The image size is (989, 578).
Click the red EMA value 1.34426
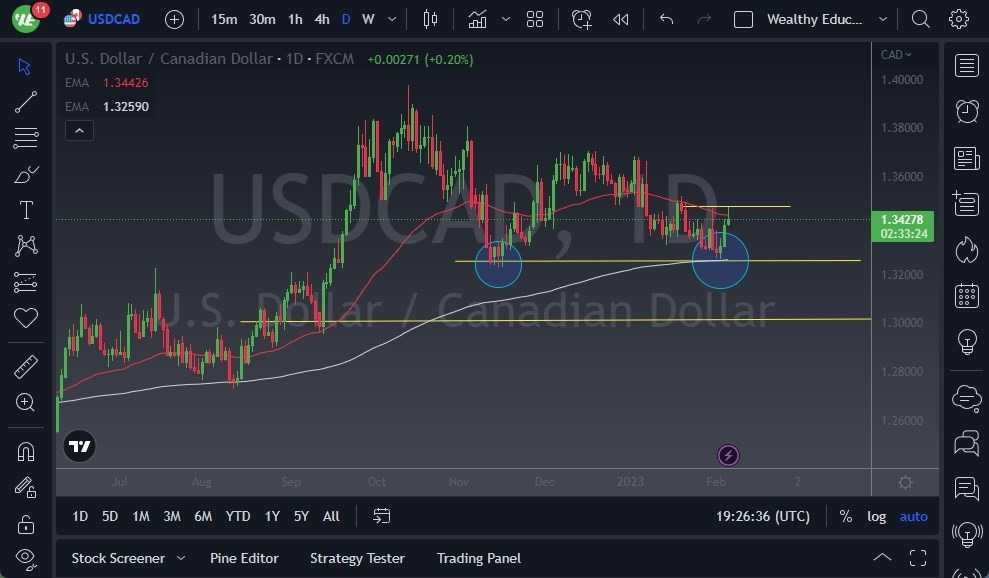pos(125,84)
